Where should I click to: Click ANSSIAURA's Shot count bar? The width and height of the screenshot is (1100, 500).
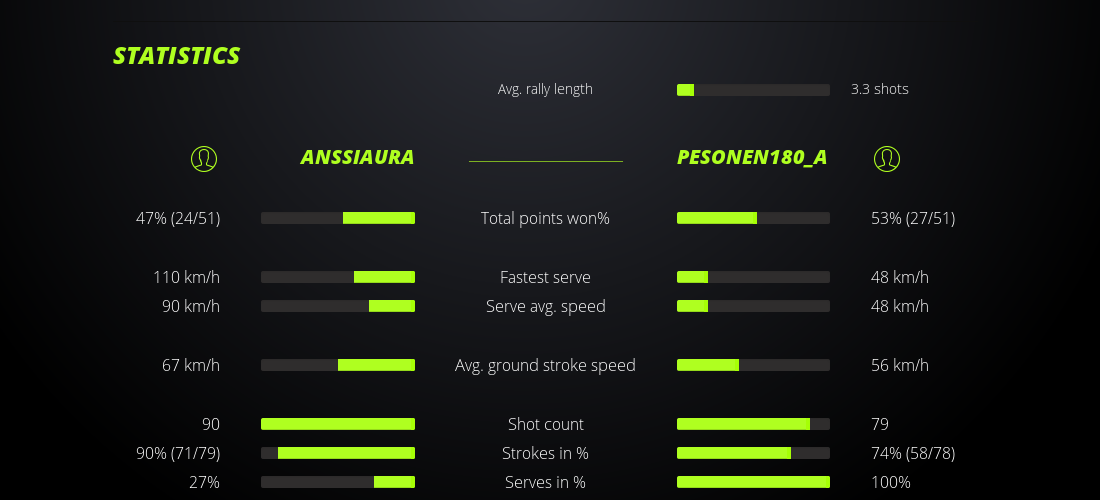pyautogui.click(x=338, y=424)
